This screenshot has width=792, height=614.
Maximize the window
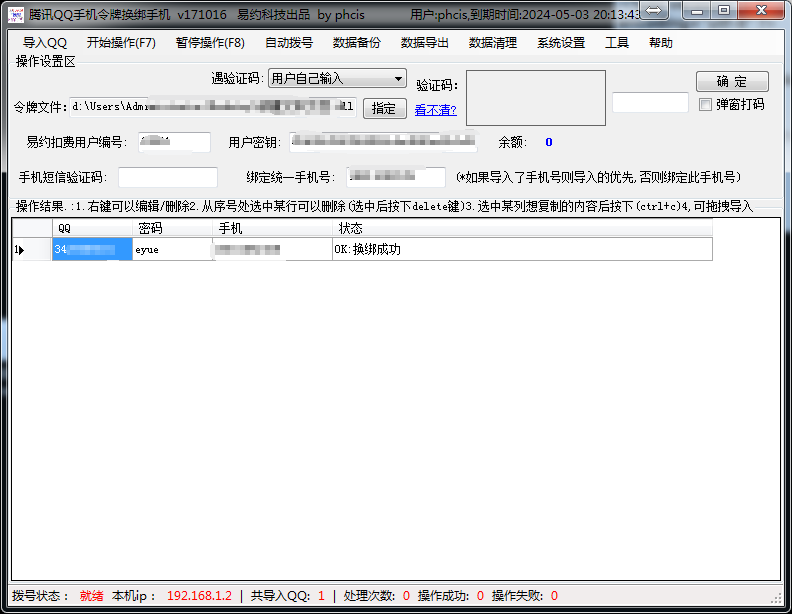tap(724, 10)
